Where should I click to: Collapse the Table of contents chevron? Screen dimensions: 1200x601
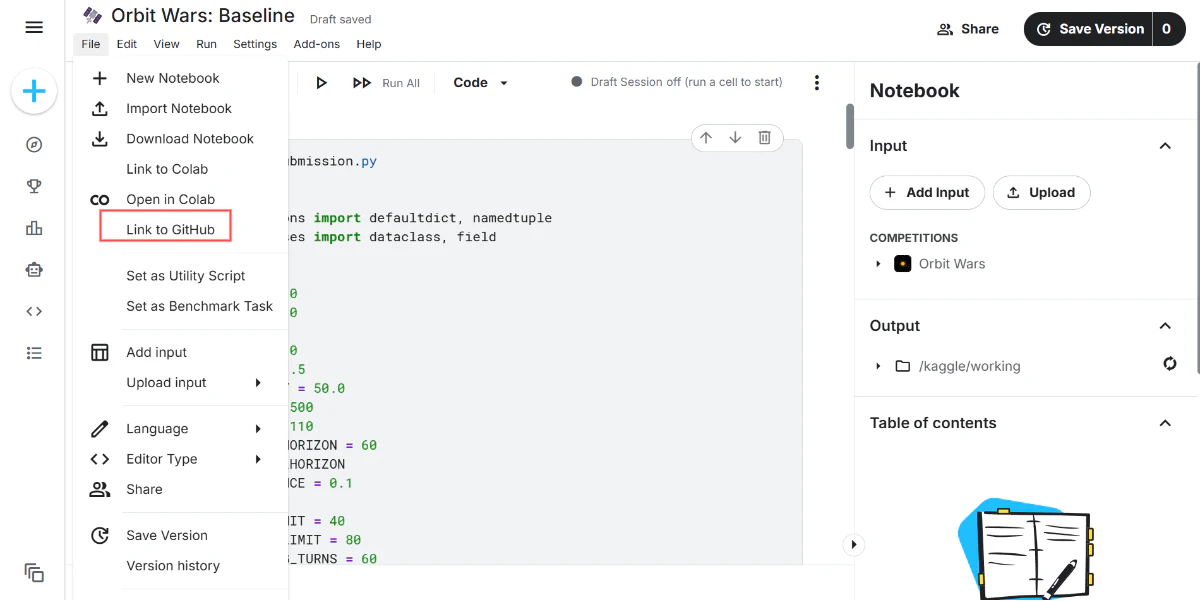[x=1165, y=423]
